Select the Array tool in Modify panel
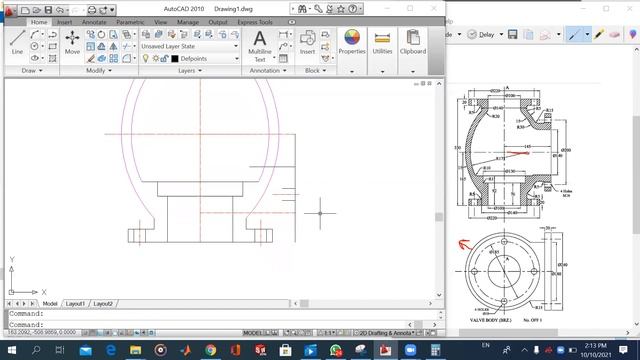 113,58
